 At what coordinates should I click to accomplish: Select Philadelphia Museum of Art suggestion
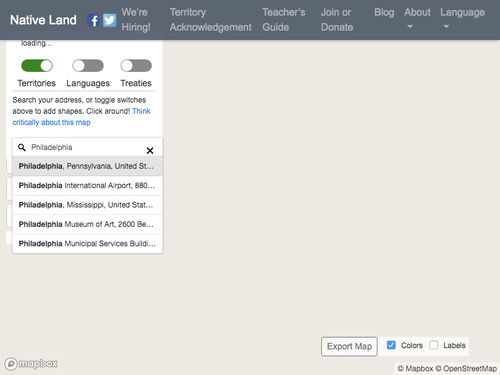[x=87, y=224]
